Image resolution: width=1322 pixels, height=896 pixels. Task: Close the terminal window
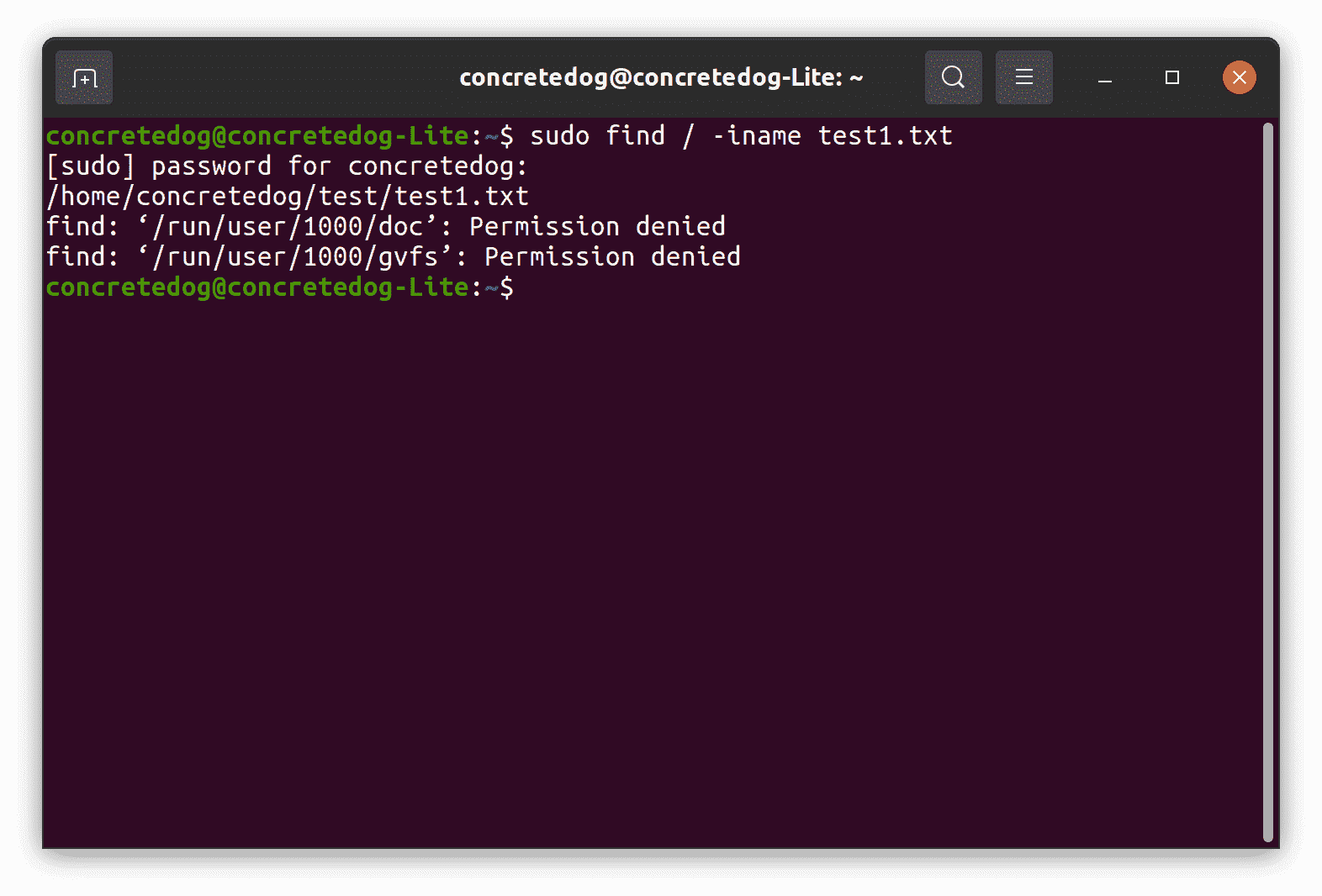[1239, 77]
